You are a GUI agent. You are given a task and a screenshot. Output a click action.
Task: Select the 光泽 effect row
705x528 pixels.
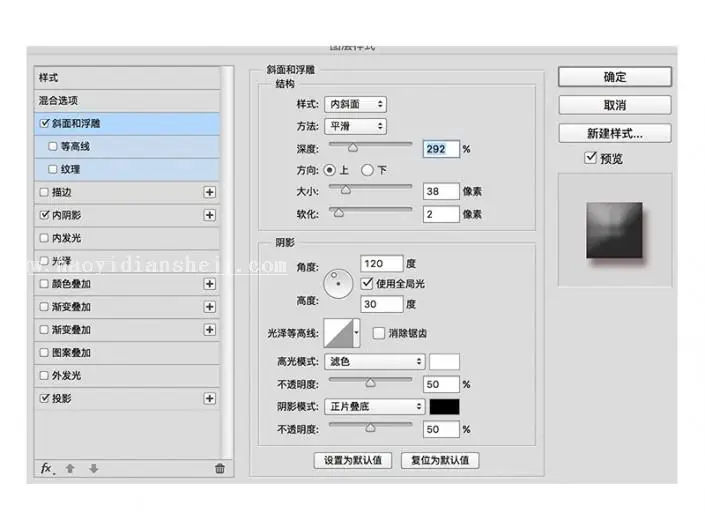click(127, 261)
